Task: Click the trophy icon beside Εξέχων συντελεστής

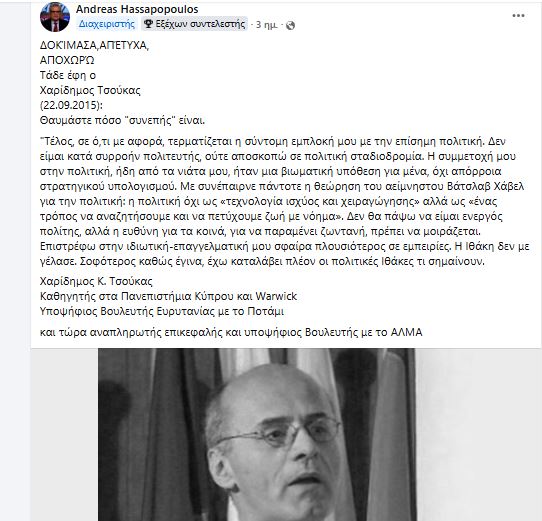Action: click(148, 24)
